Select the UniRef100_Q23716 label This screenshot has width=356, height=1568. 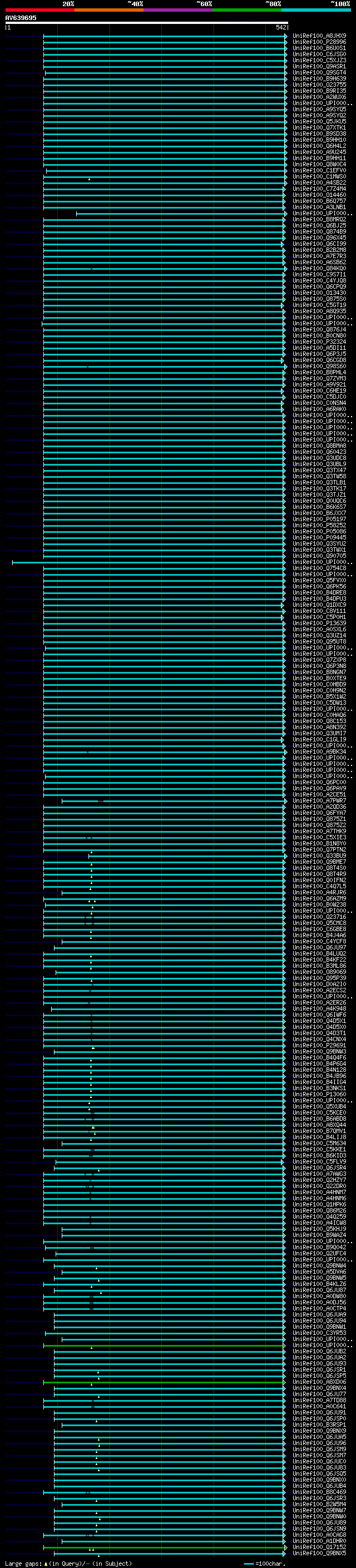click(x=319, y=917)
